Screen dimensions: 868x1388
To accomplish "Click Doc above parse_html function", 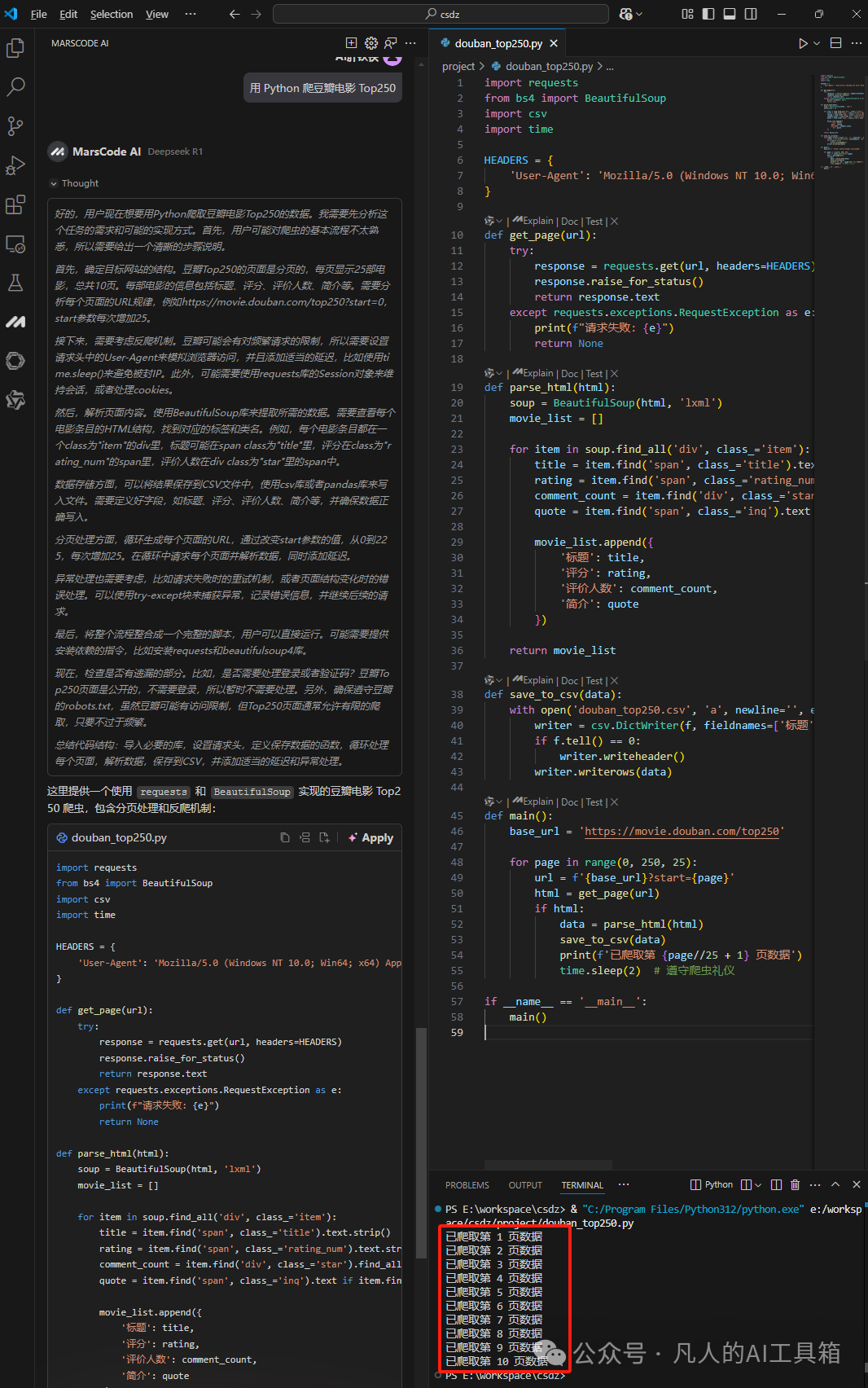I will (x=570, y=373).
